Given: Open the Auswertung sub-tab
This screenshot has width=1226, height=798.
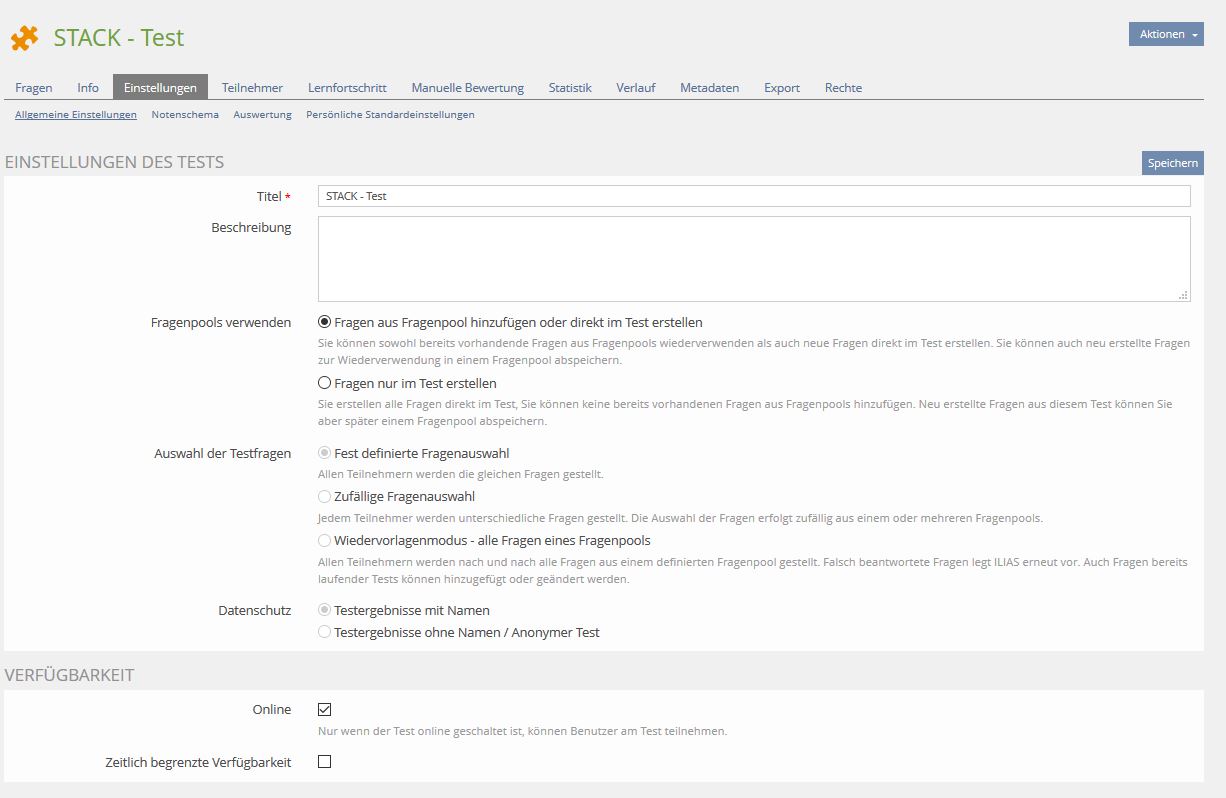Looking at the screenshot, I should tap(262, 115).
